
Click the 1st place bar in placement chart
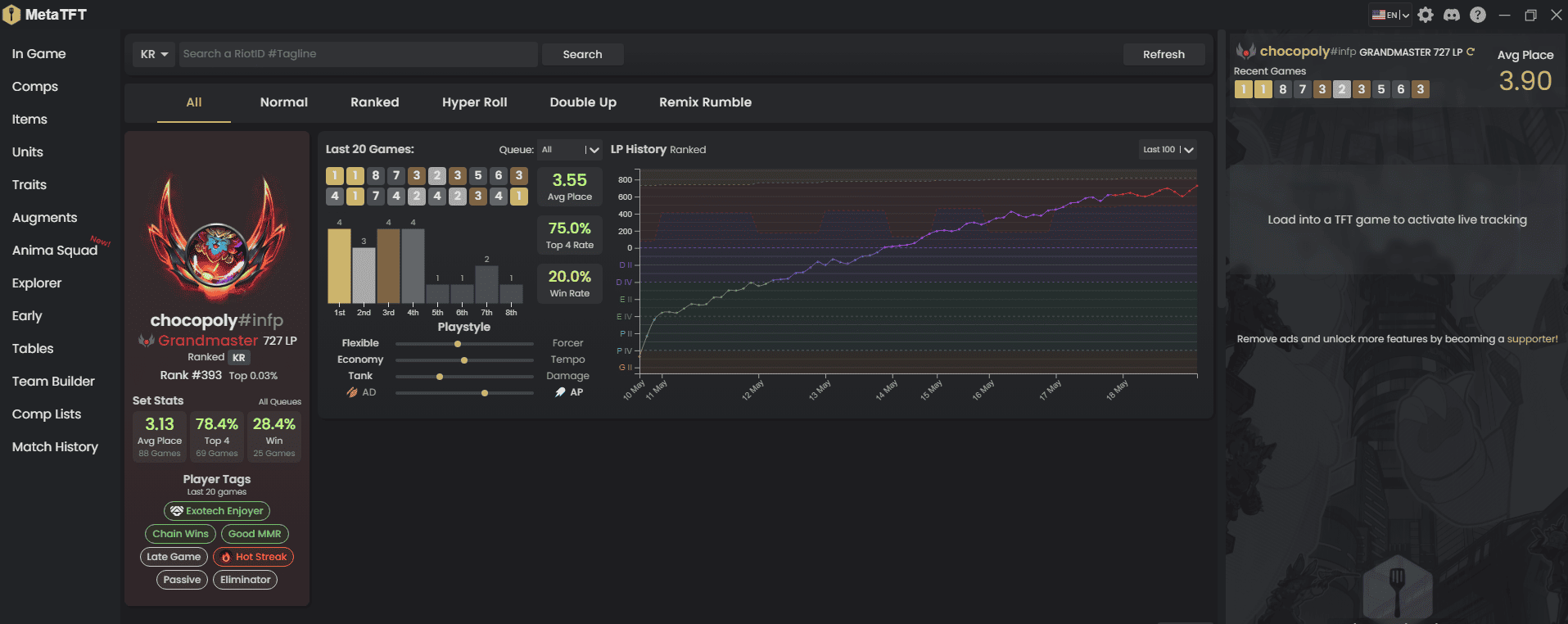[x=339, y=265]
